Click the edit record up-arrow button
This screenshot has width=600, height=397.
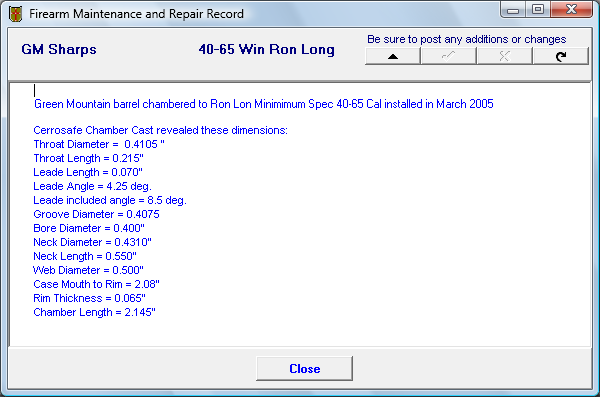[393, 56]
